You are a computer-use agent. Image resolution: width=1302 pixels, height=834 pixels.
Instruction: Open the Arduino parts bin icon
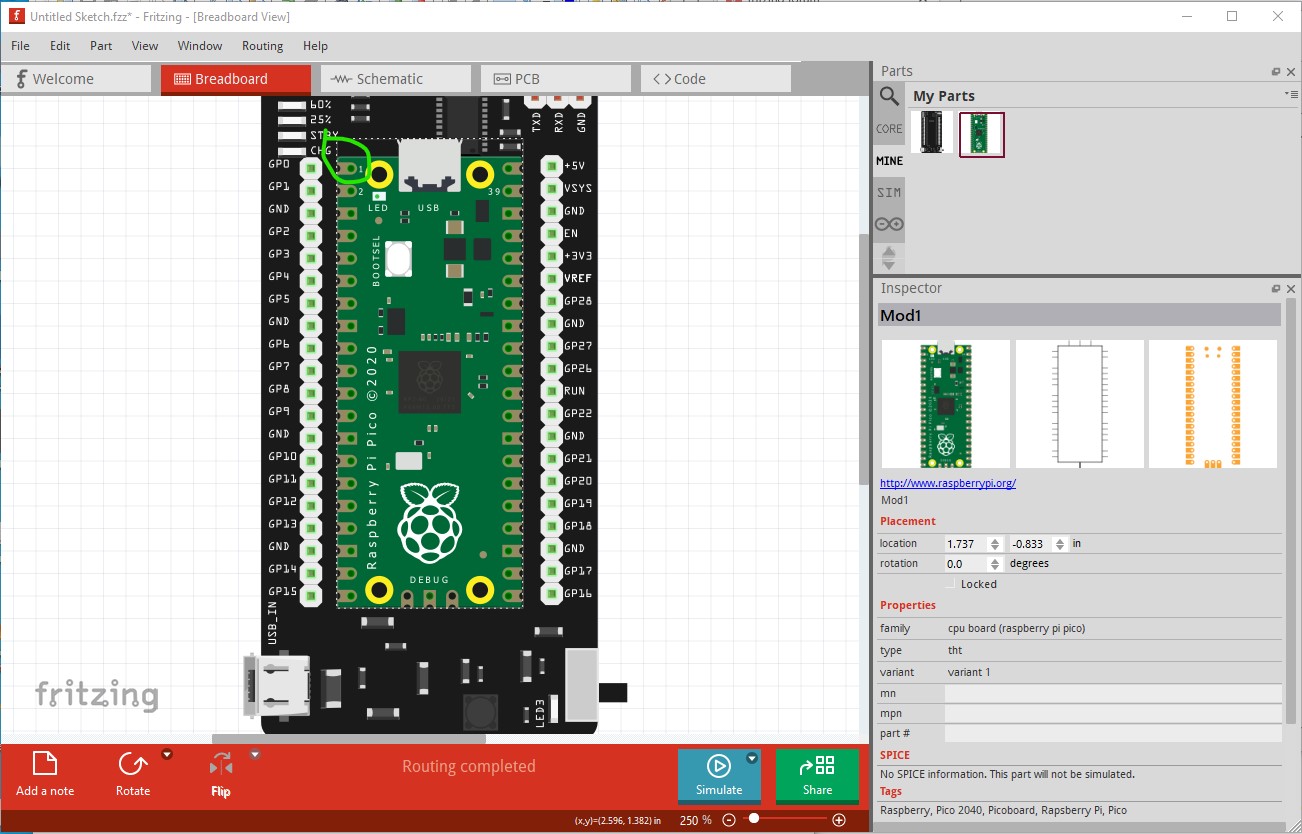[889, 224]
